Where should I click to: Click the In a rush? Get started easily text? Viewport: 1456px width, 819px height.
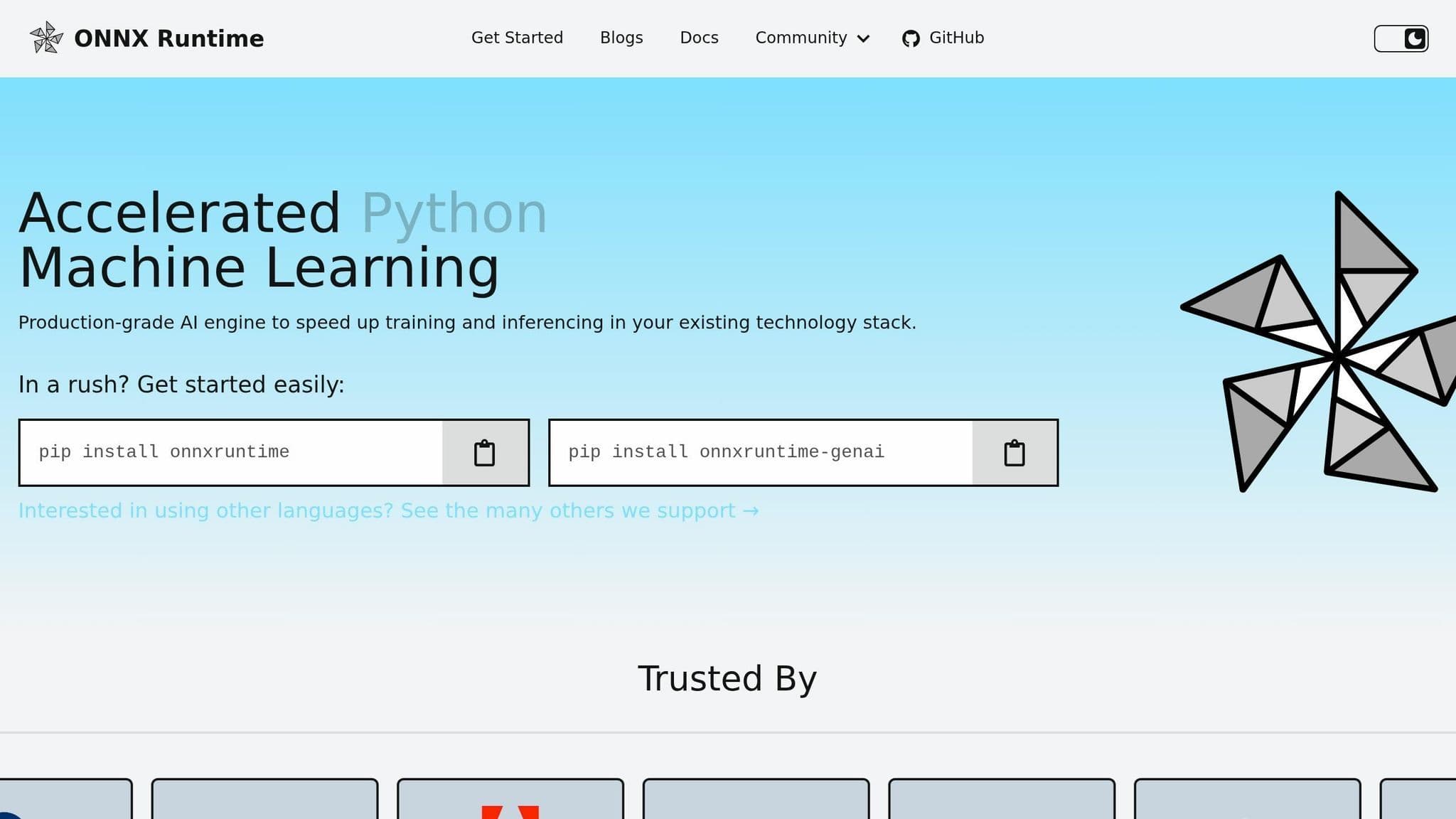point(181,385)
